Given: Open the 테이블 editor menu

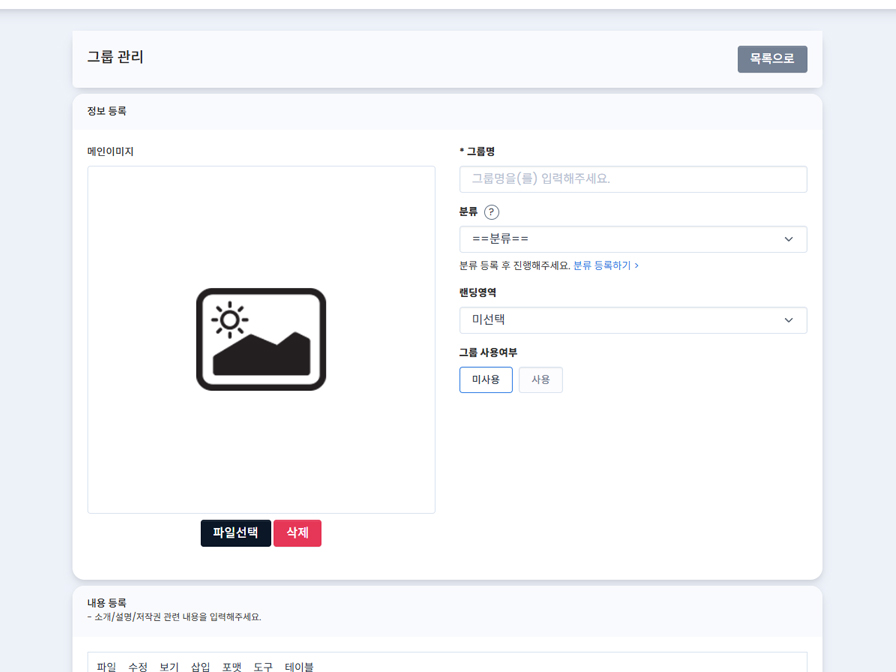Looking at the screenshot, I should click(x=299, y=666).
